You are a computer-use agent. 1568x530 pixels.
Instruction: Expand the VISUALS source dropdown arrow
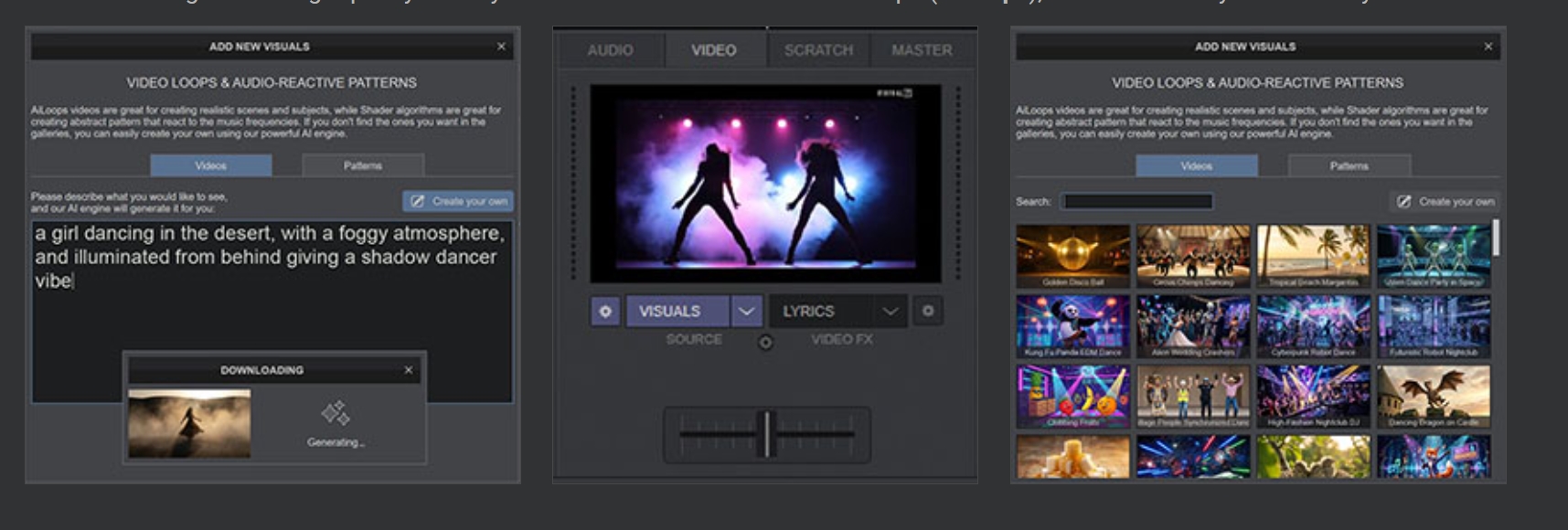tap(746, 312)
